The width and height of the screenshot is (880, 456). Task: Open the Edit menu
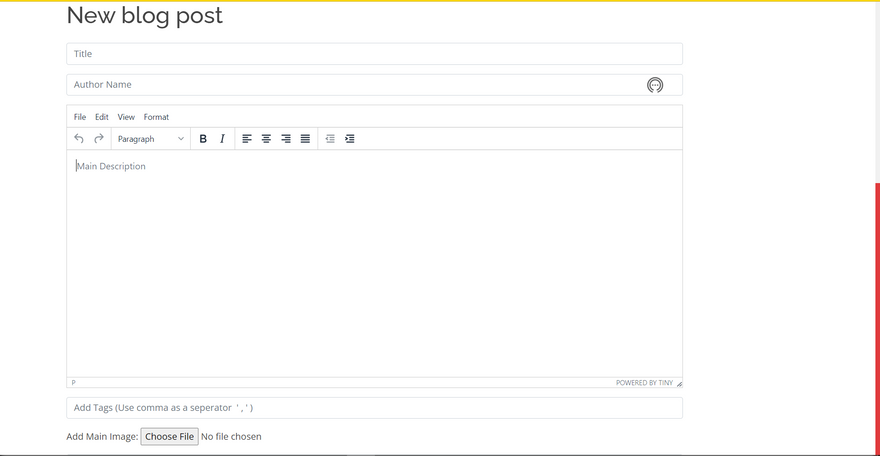tap(102, 117)
